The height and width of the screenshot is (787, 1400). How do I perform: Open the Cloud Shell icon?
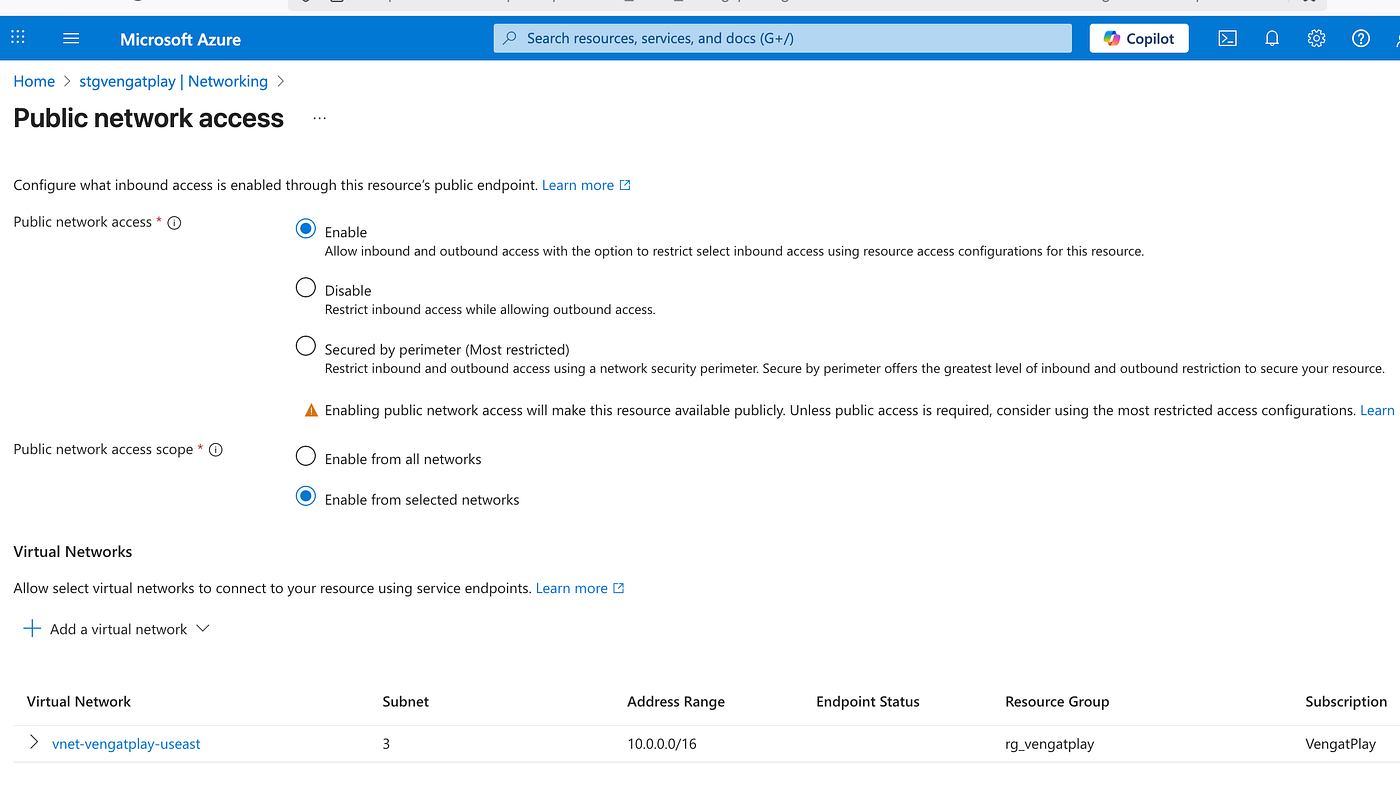pyautogui.click(x=1227, y=38)
